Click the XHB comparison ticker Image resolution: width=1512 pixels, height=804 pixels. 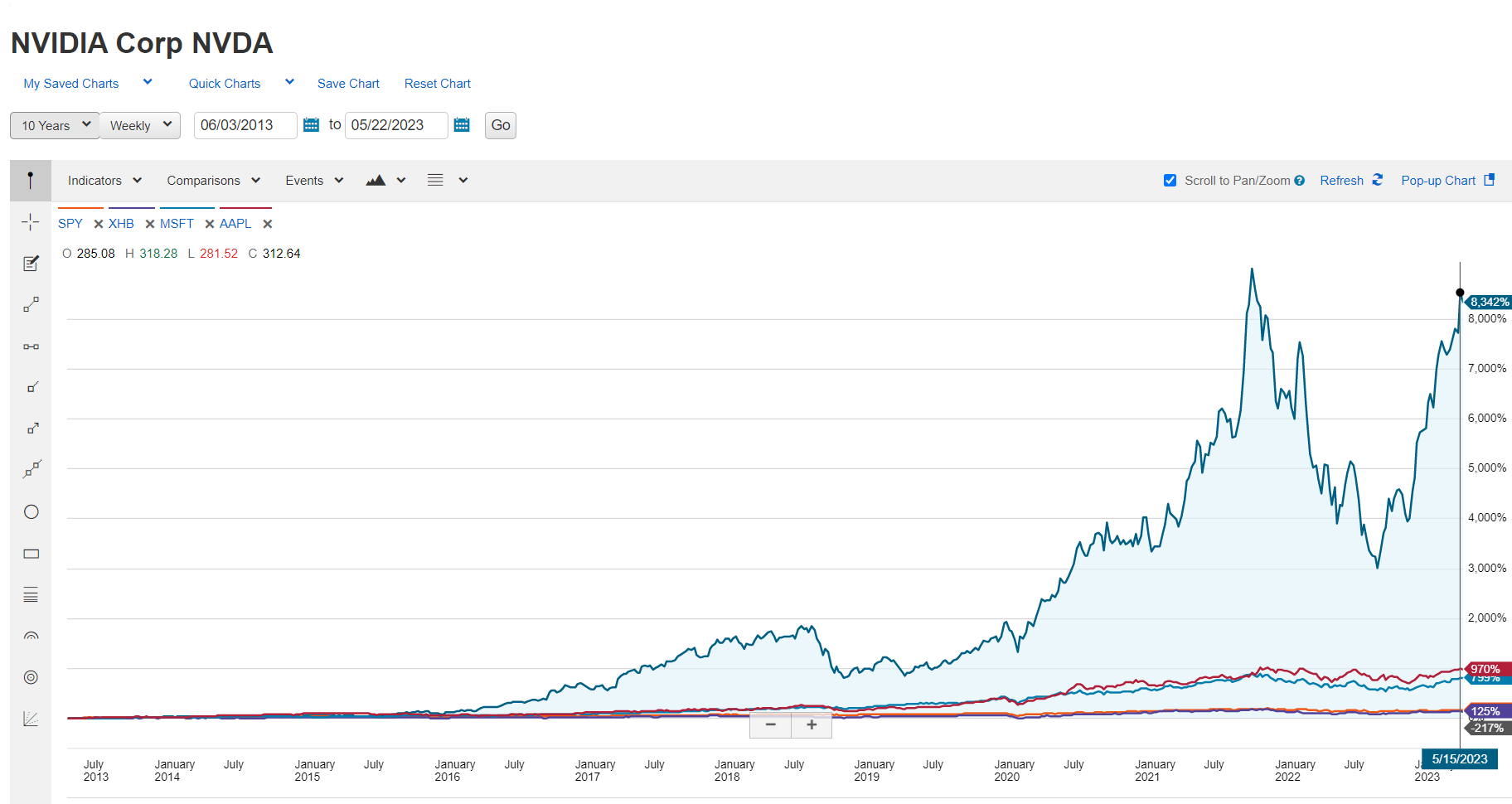pos(121,224)
